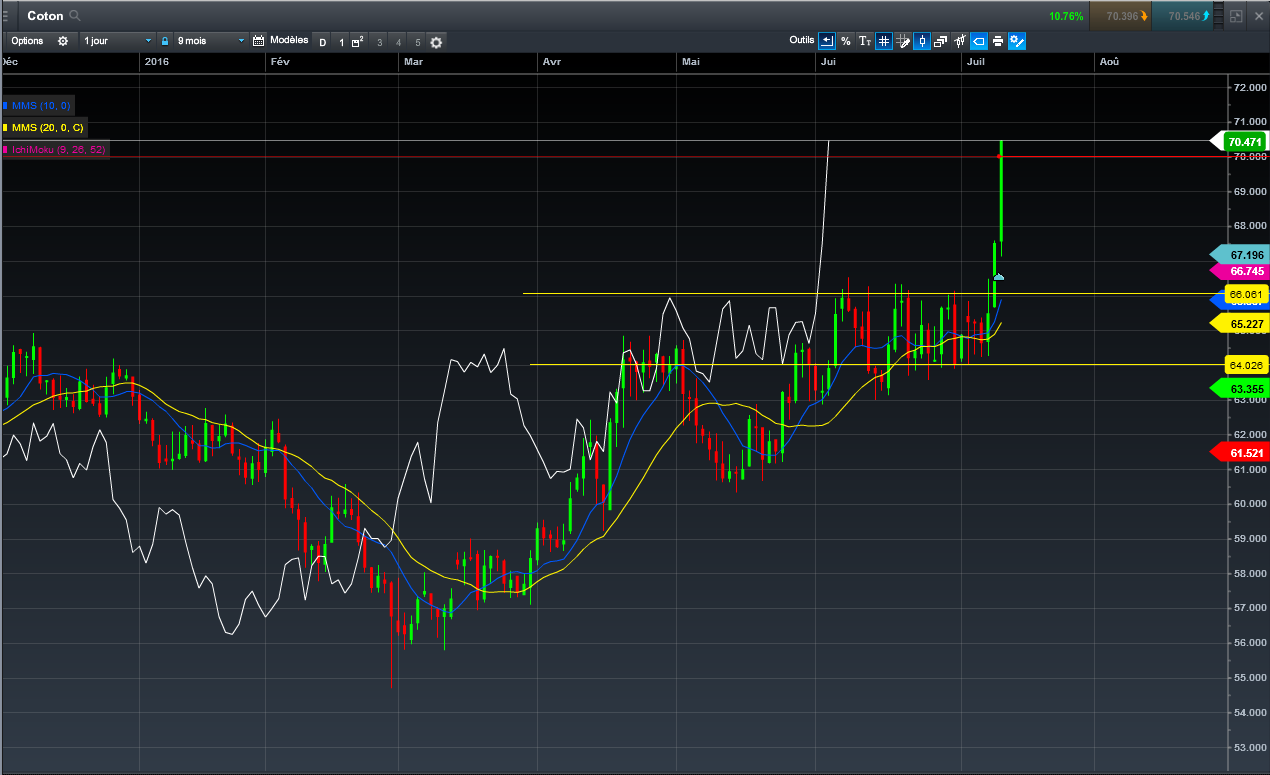Screen dimensions: 1270x775
Task: Open the Options gear settings
Action: (x=63, y=41)
